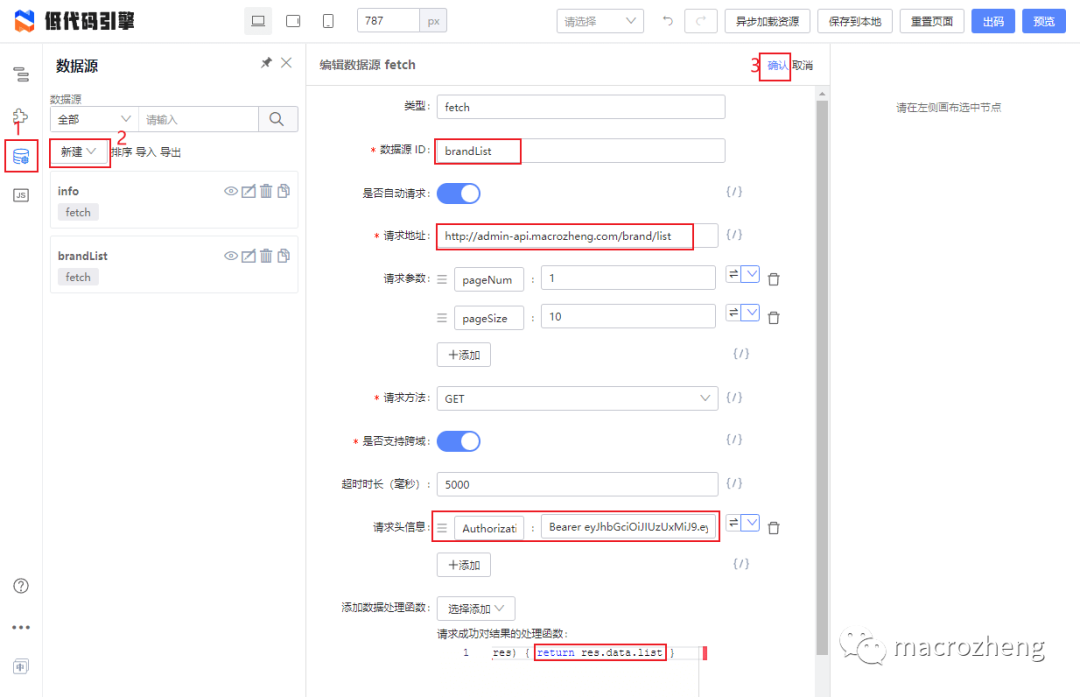The image size is (1080, 697).
Task: Click the 预览 button
Action: pyautogui.click(x=1044, y=20)
